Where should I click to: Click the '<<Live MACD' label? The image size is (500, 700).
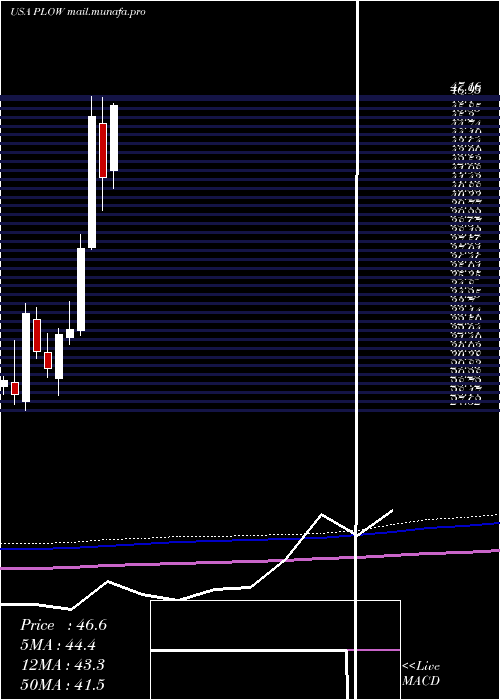pos(421,673)
